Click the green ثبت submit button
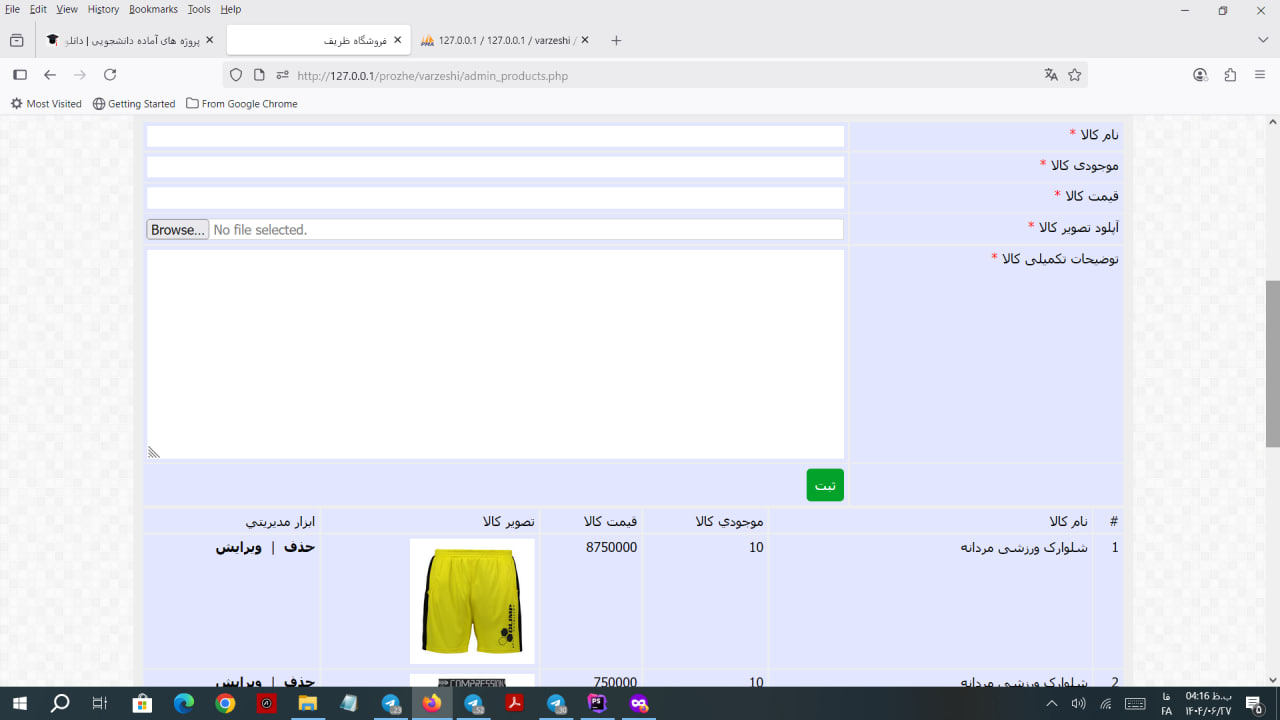1280x720 pixels. [825, 485]
